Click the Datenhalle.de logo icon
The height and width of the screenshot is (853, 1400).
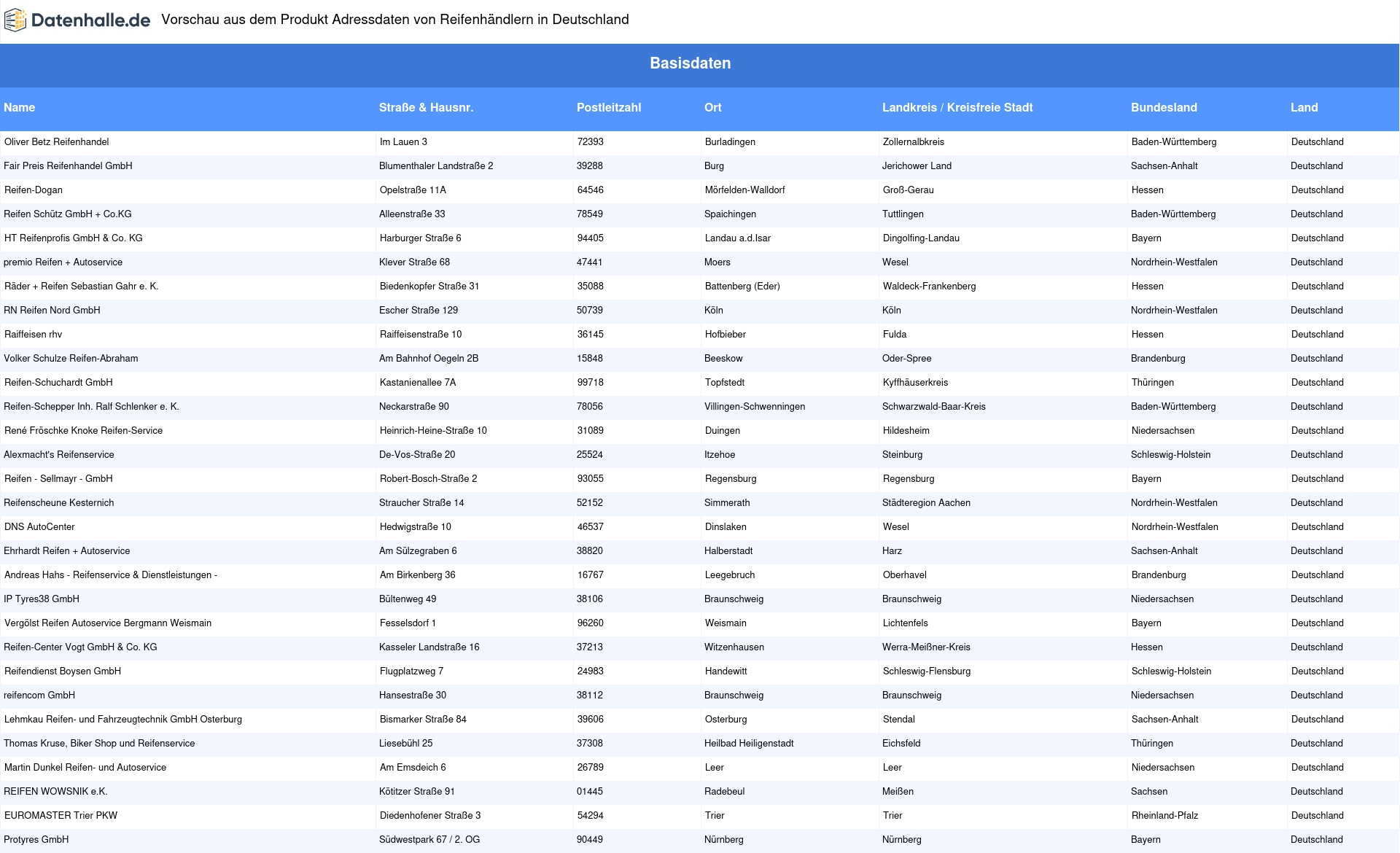point(15,20)
